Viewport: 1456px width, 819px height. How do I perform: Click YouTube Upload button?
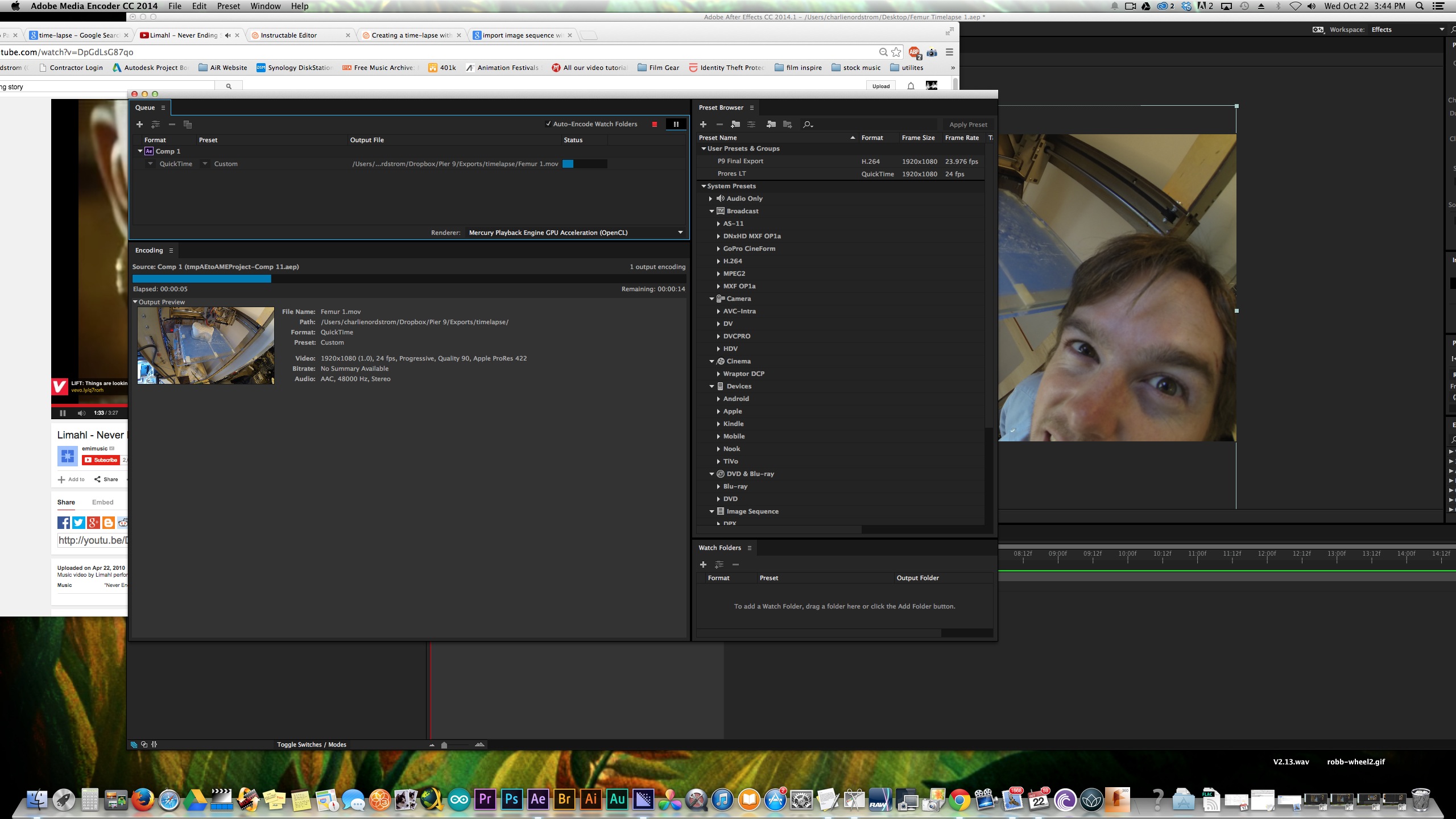[x=881, y=86]
